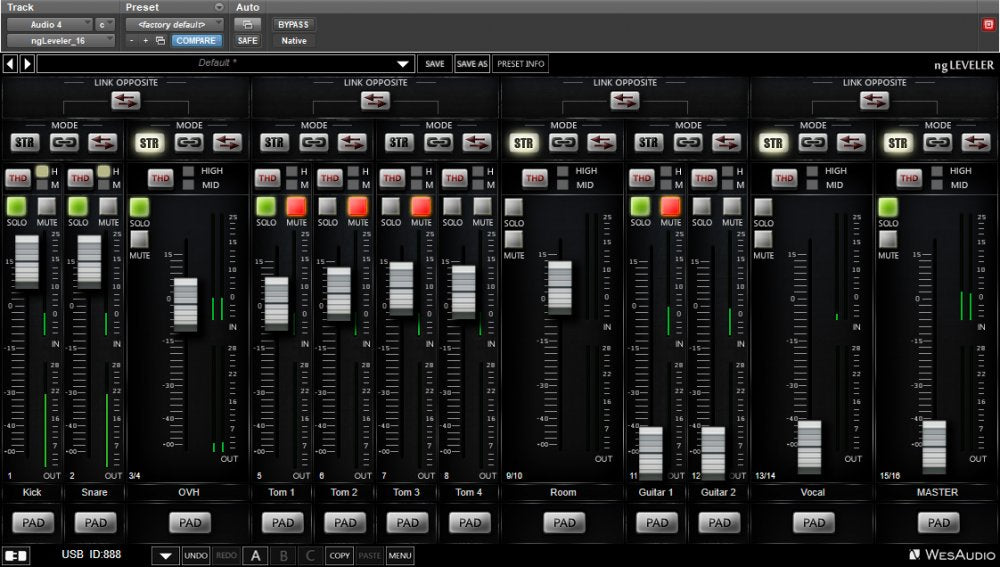Select the chain link mode icon for OVH

(189, 143)
